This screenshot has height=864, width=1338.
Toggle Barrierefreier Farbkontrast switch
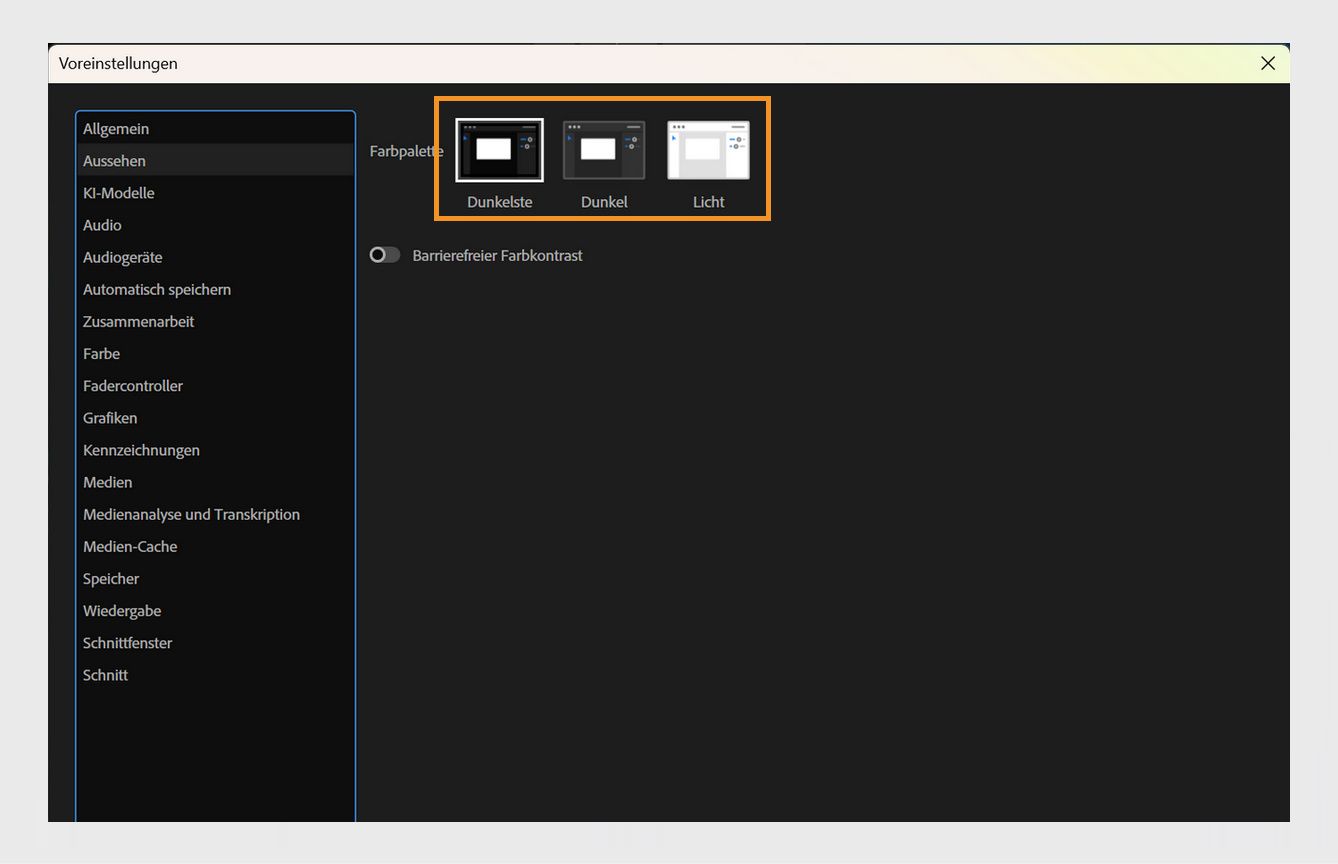coord(385,255)
